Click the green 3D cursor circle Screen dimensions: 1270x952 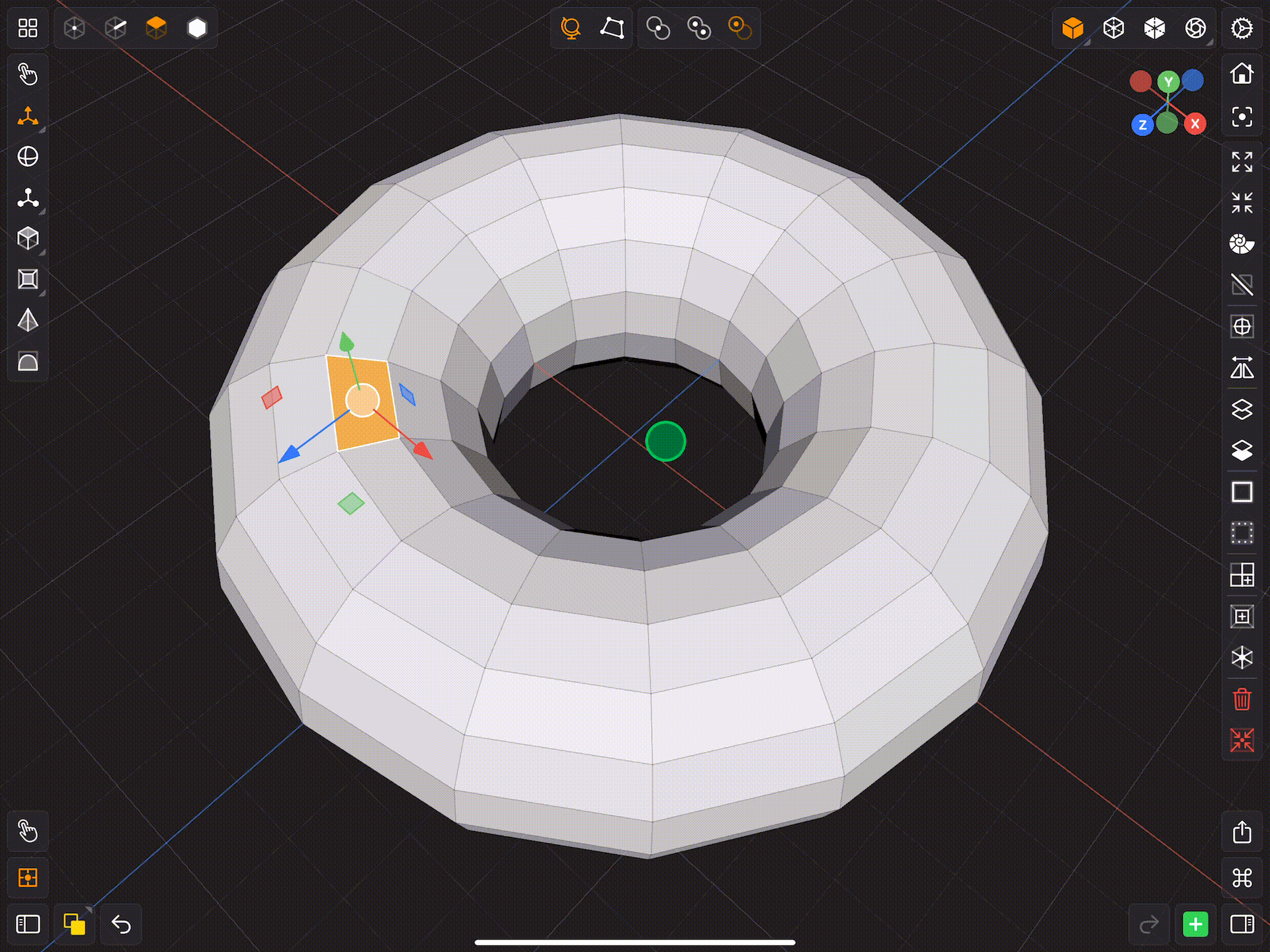click(665, 441)
